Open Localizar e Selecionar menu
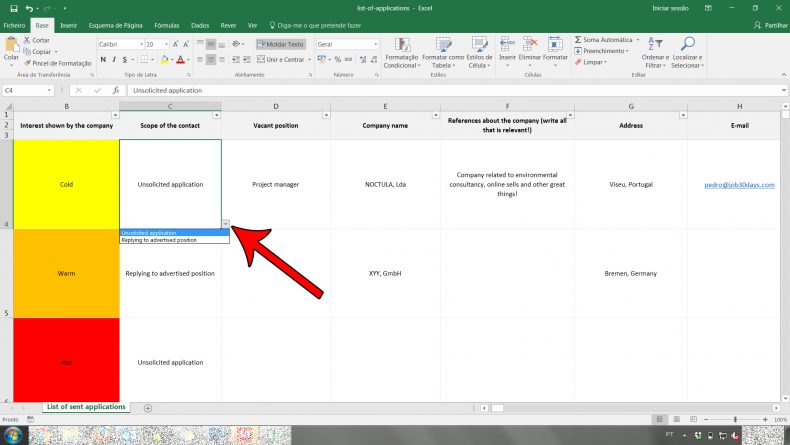The image size is (790, 445). point(687,53)
